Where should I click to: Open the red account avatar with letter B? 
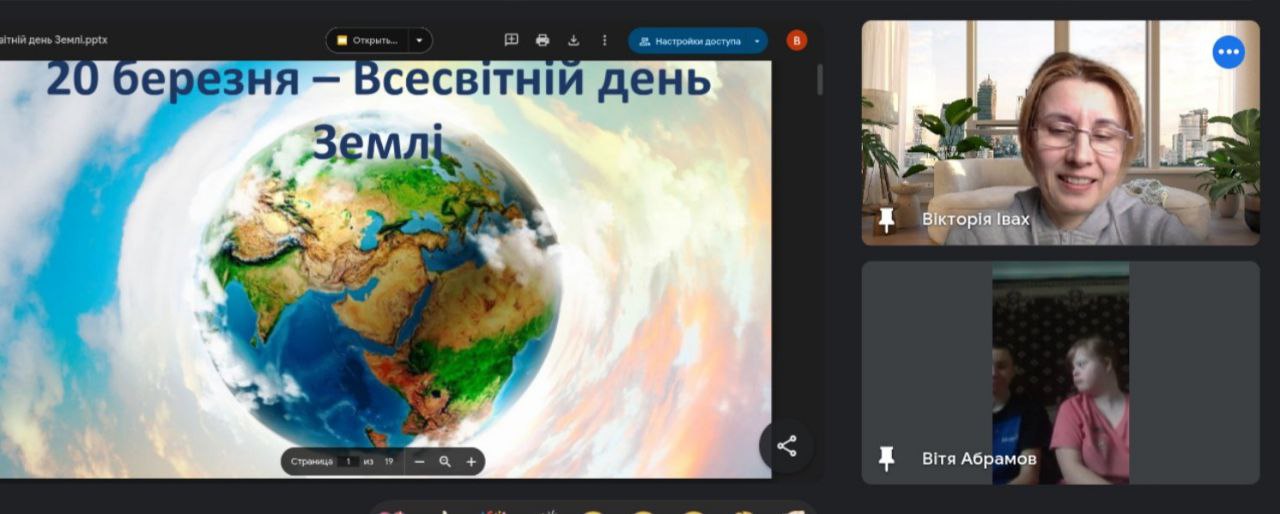797,40
